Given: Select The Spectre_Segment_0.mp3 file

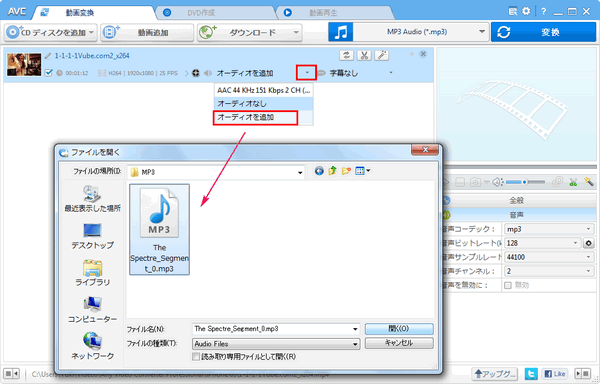Looking at the screenshot, I should coord(159,229).
